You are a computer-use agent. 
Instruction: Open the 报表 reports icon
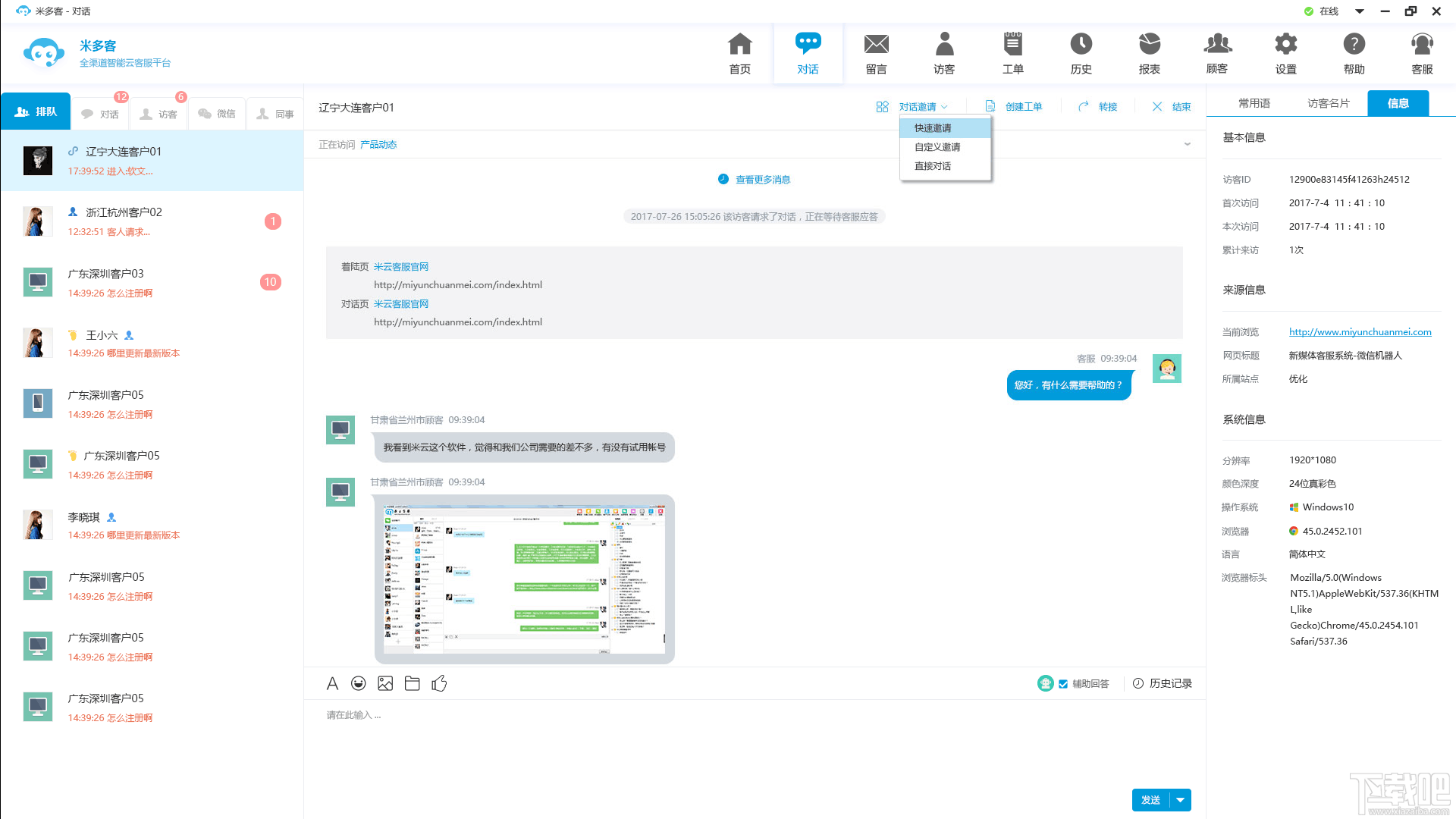coord(1149,45)
